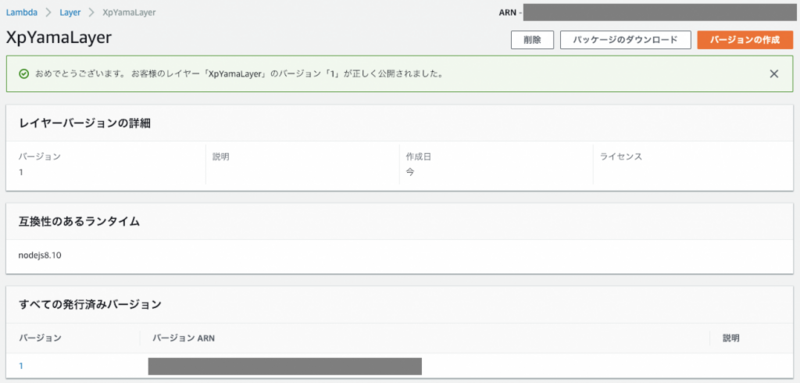Click the 作成日 label in the details panel
Viewport: 800px width, 383px height.
[x=418, y=157]
